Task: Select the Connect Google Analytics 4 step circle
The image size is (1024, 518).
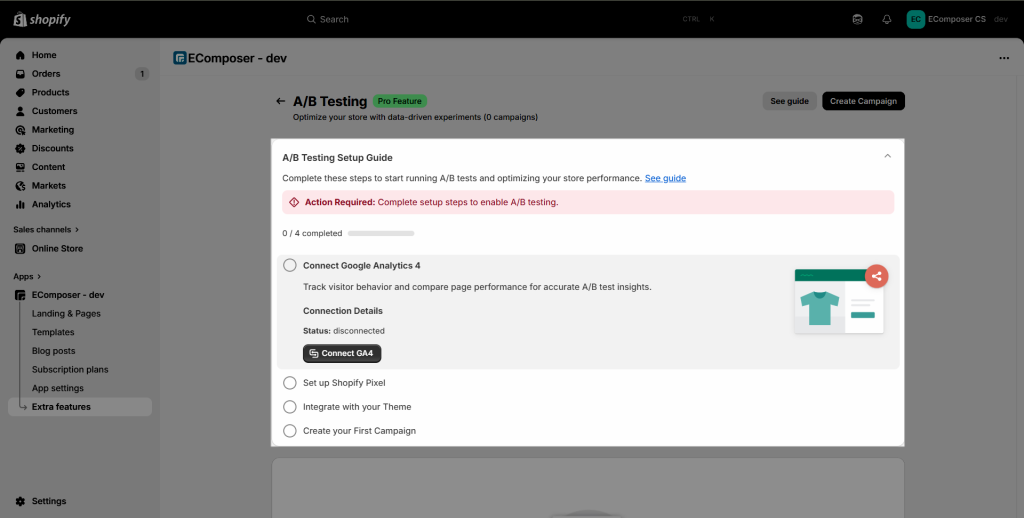Action: coord(290,265)
